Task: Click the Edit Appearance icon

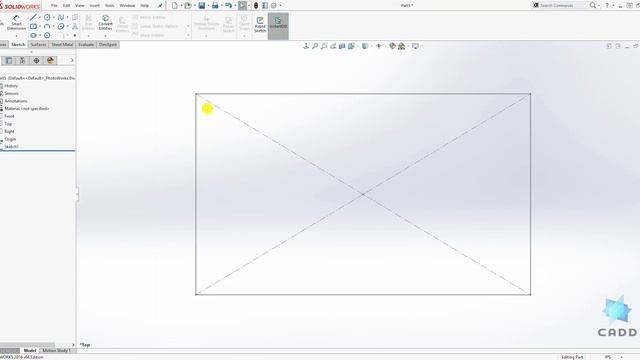Action: (392, 46)
